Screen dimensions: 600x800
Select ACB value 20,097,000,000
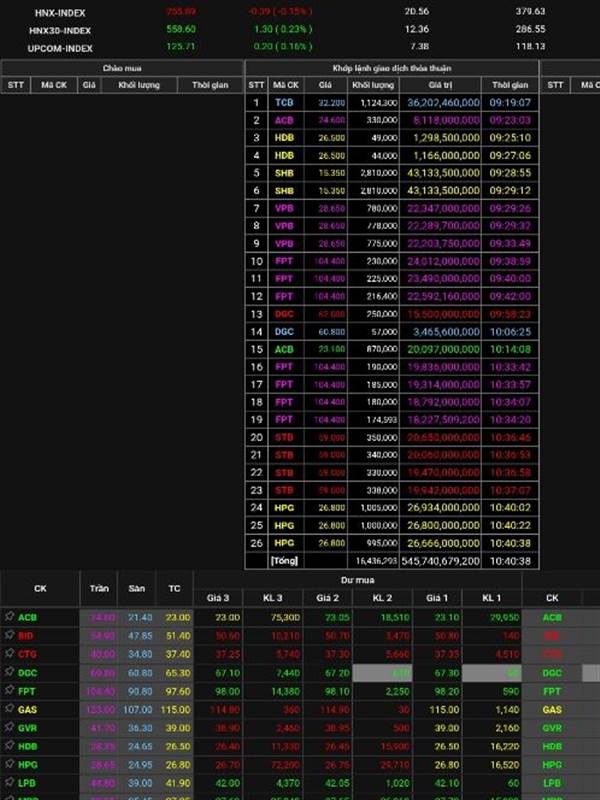point(443,349)
